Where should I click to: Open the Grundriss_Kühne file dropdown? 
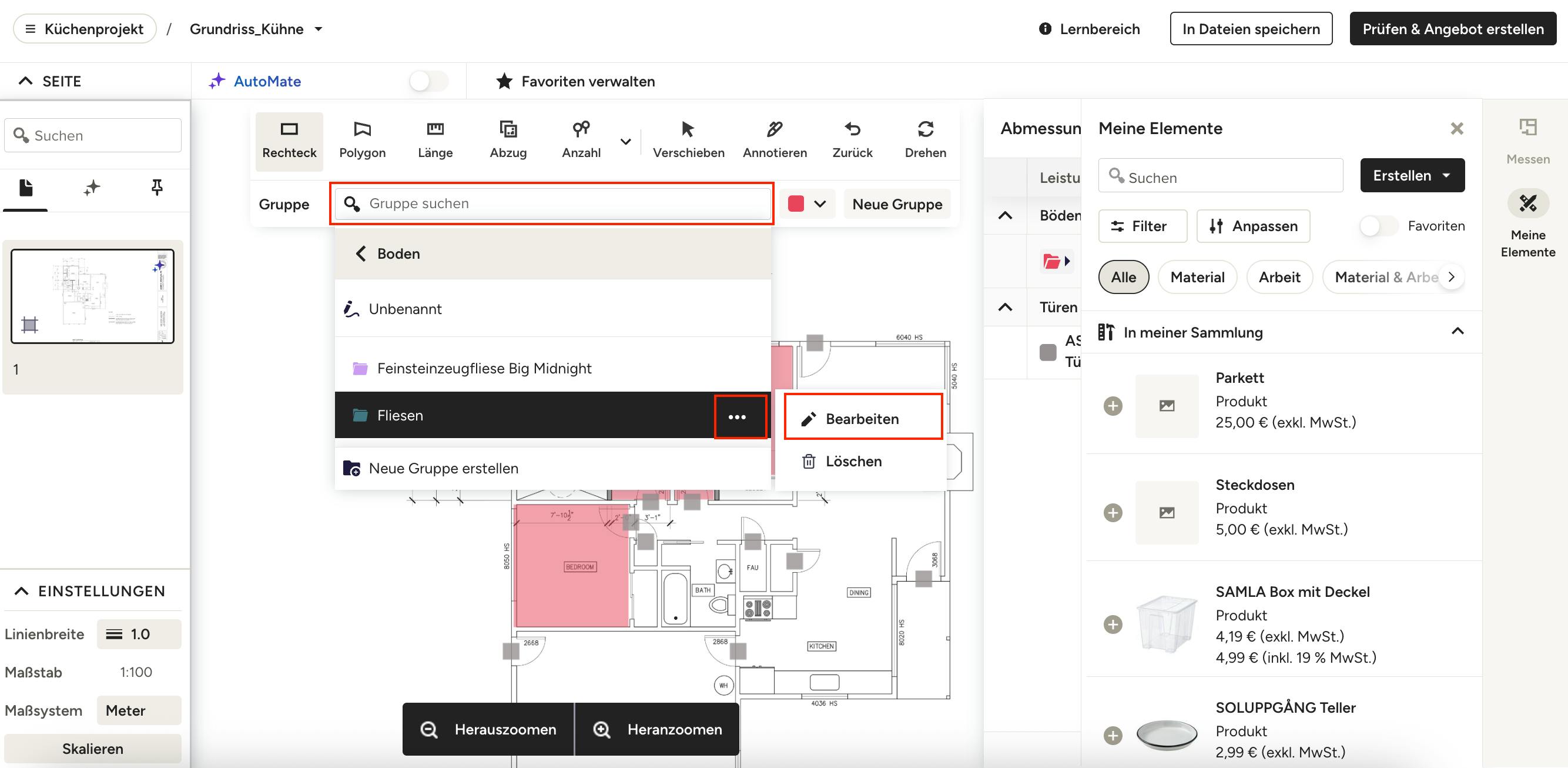click(319, 29)
